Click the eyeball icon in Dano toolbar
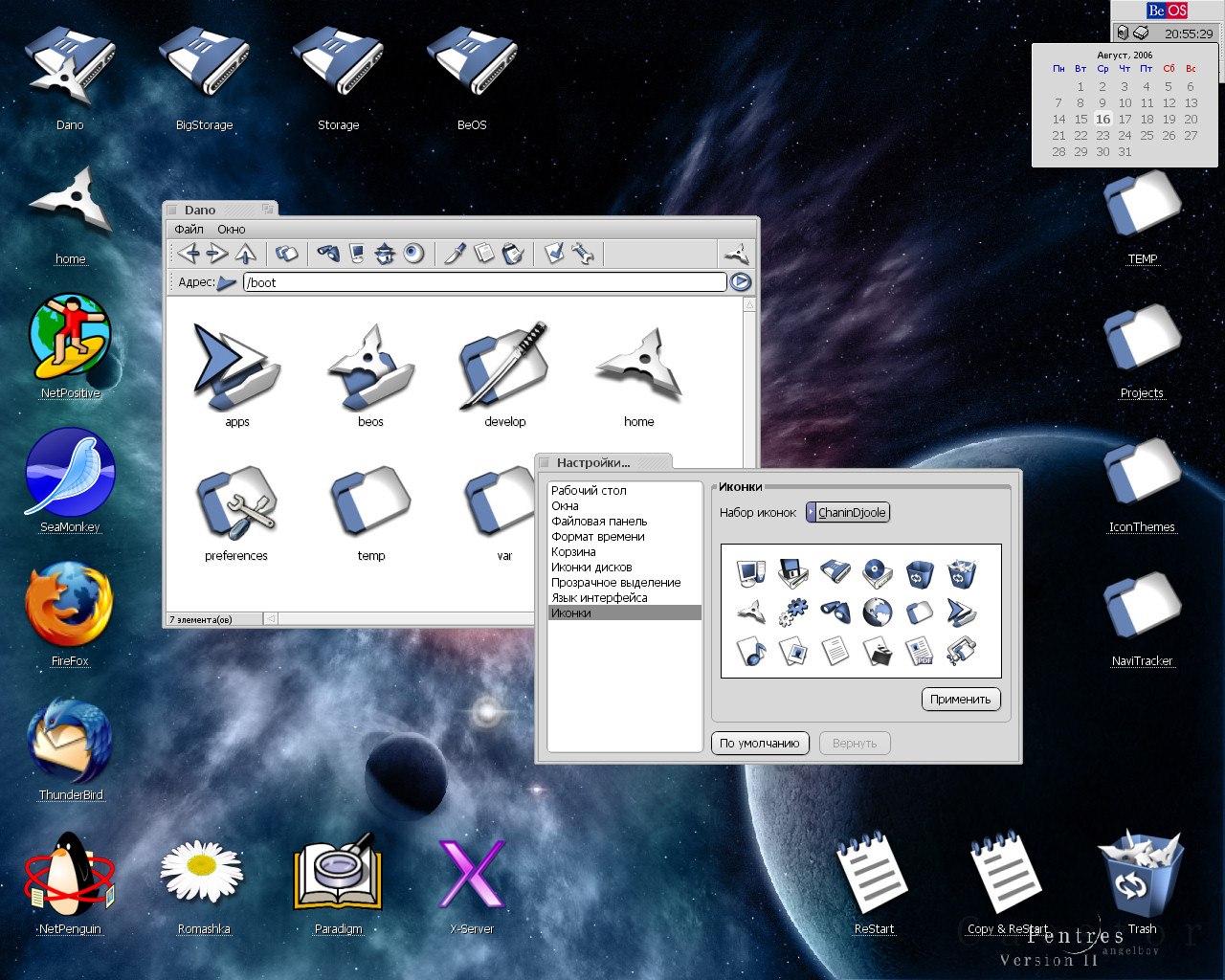Screen dimensions: 1225x980 coord(413,254)
